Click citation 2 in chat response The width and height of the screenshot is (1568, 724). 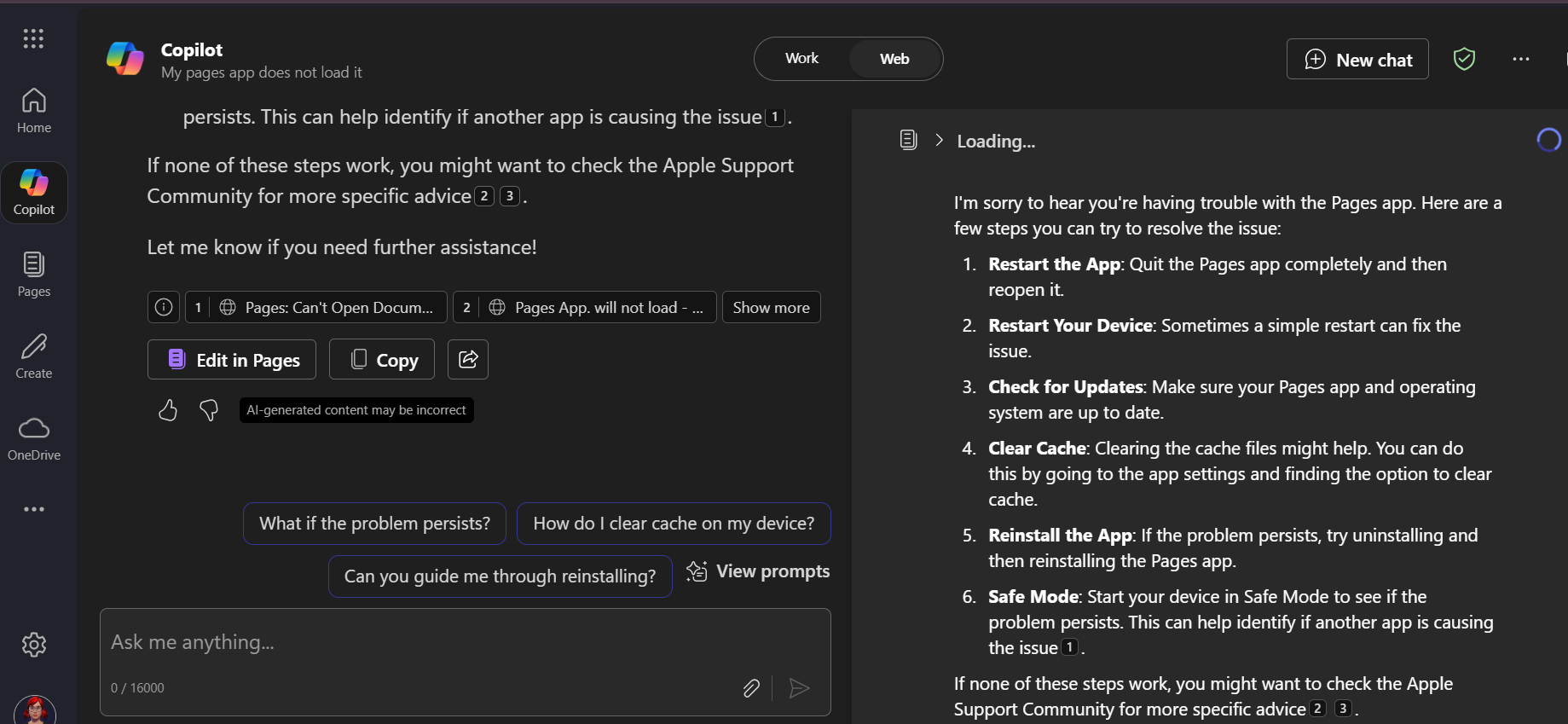pyautogui.click(x=484, y=196)
